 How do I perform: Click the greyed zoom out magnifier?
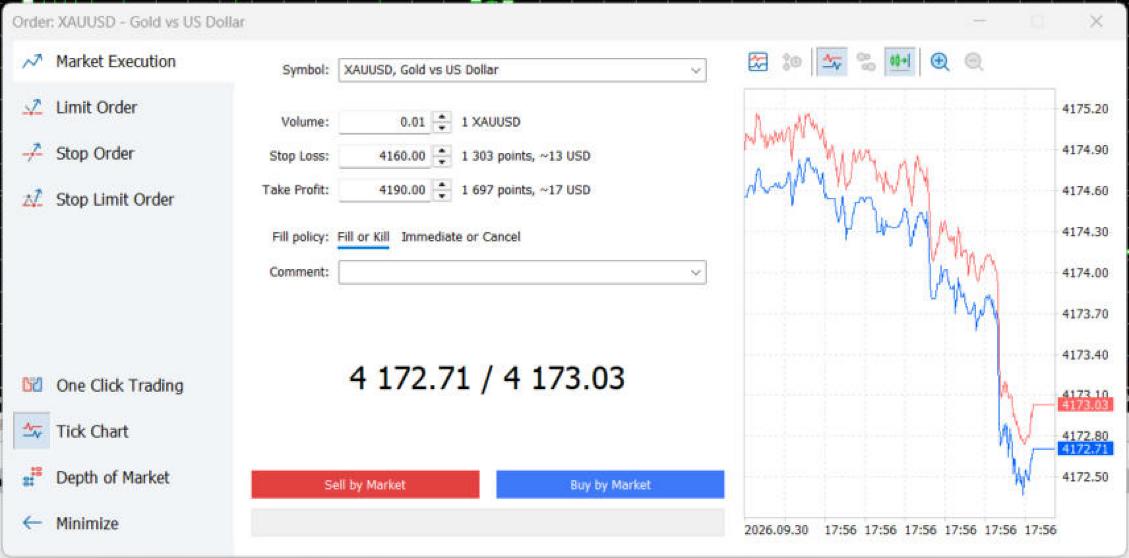973,62
